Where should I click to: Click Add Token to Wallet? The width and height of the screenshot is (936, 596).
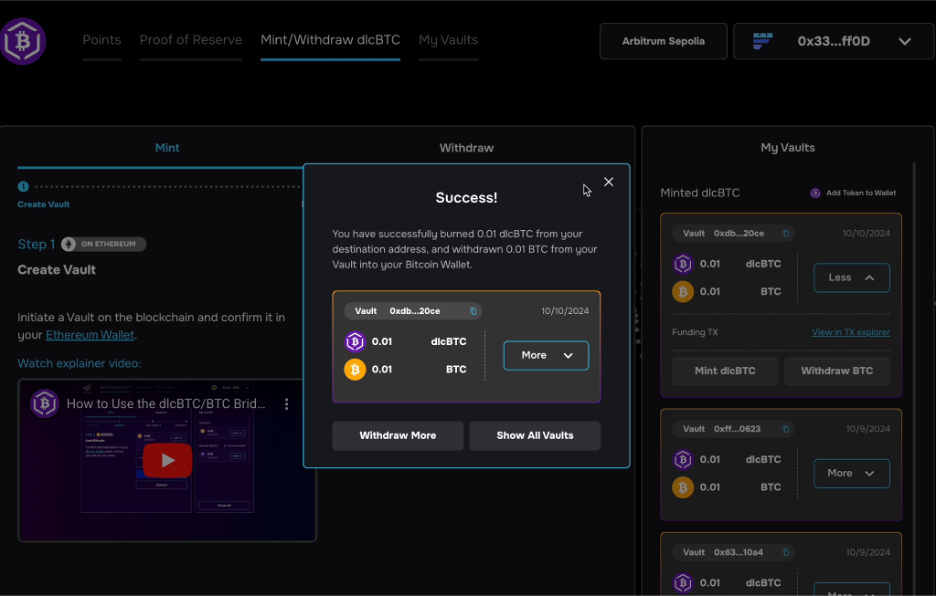[x=852, y=193]
